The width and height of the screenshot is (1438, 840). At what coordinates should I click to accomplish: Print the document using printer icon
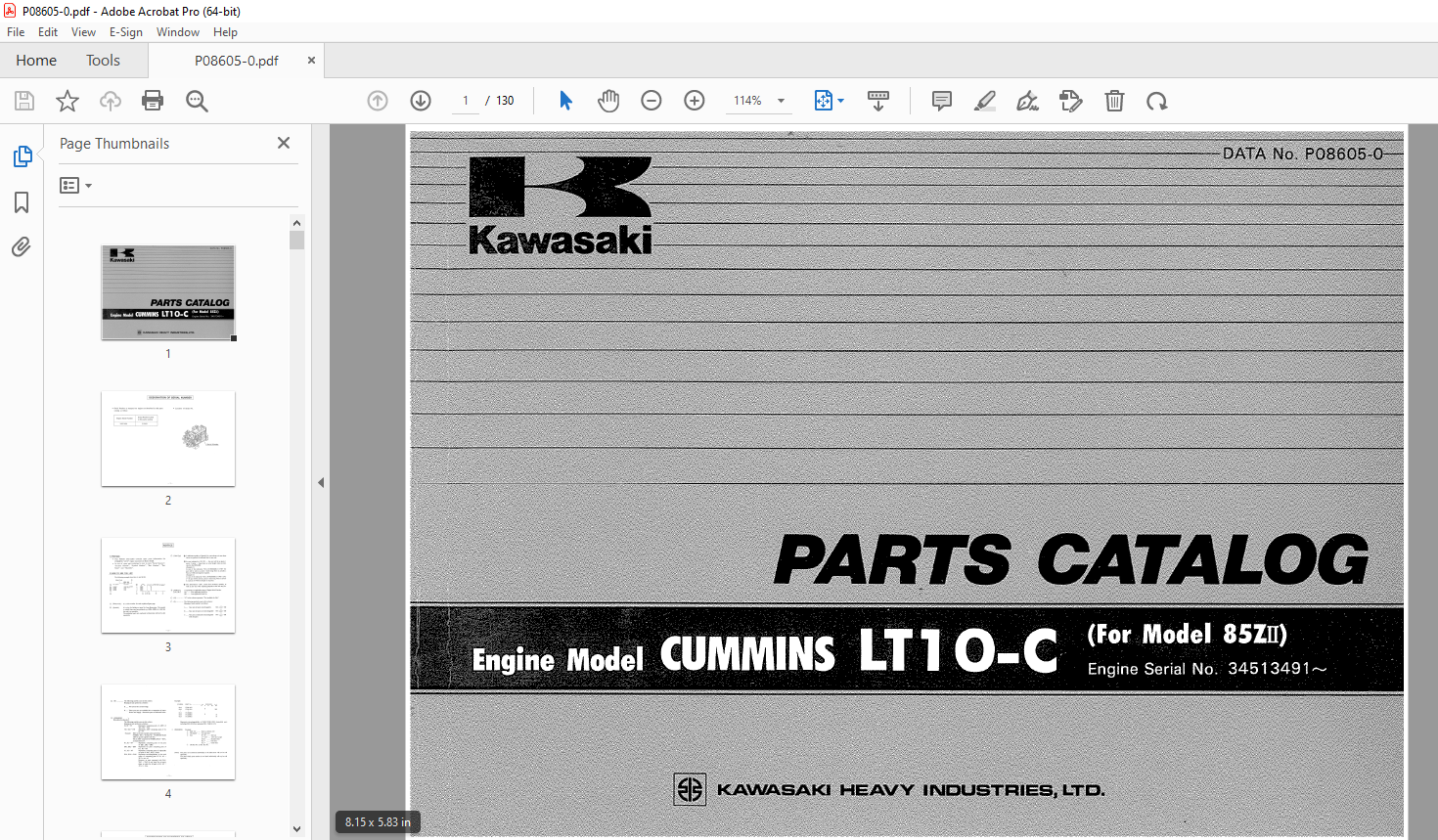pyautogui.click(x=153, y=101)
